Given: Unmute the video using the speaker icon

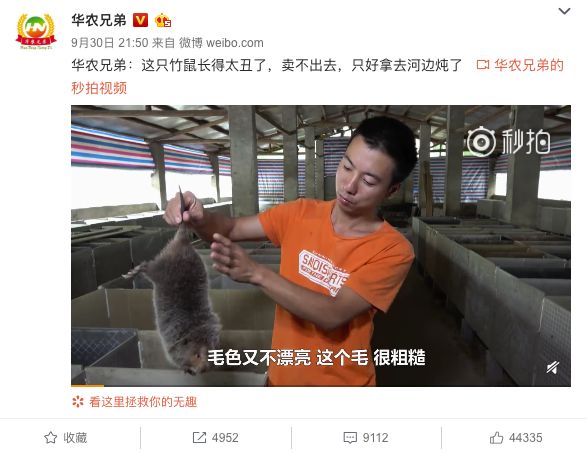Looking at the screenshot, I should tap(553, 368).
